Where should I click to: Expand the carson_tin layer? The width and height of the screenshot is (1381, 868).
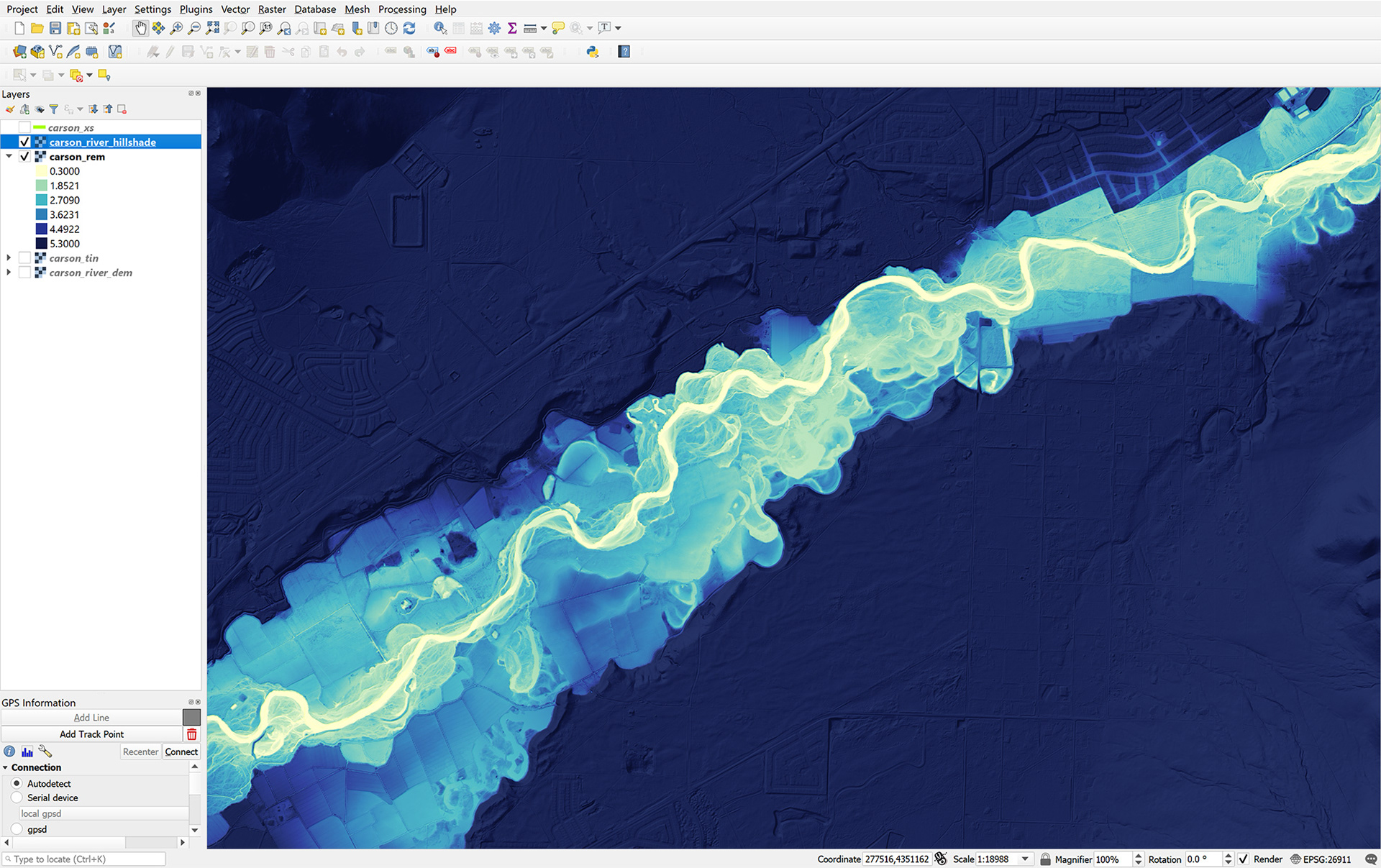(x=9, y=258)
